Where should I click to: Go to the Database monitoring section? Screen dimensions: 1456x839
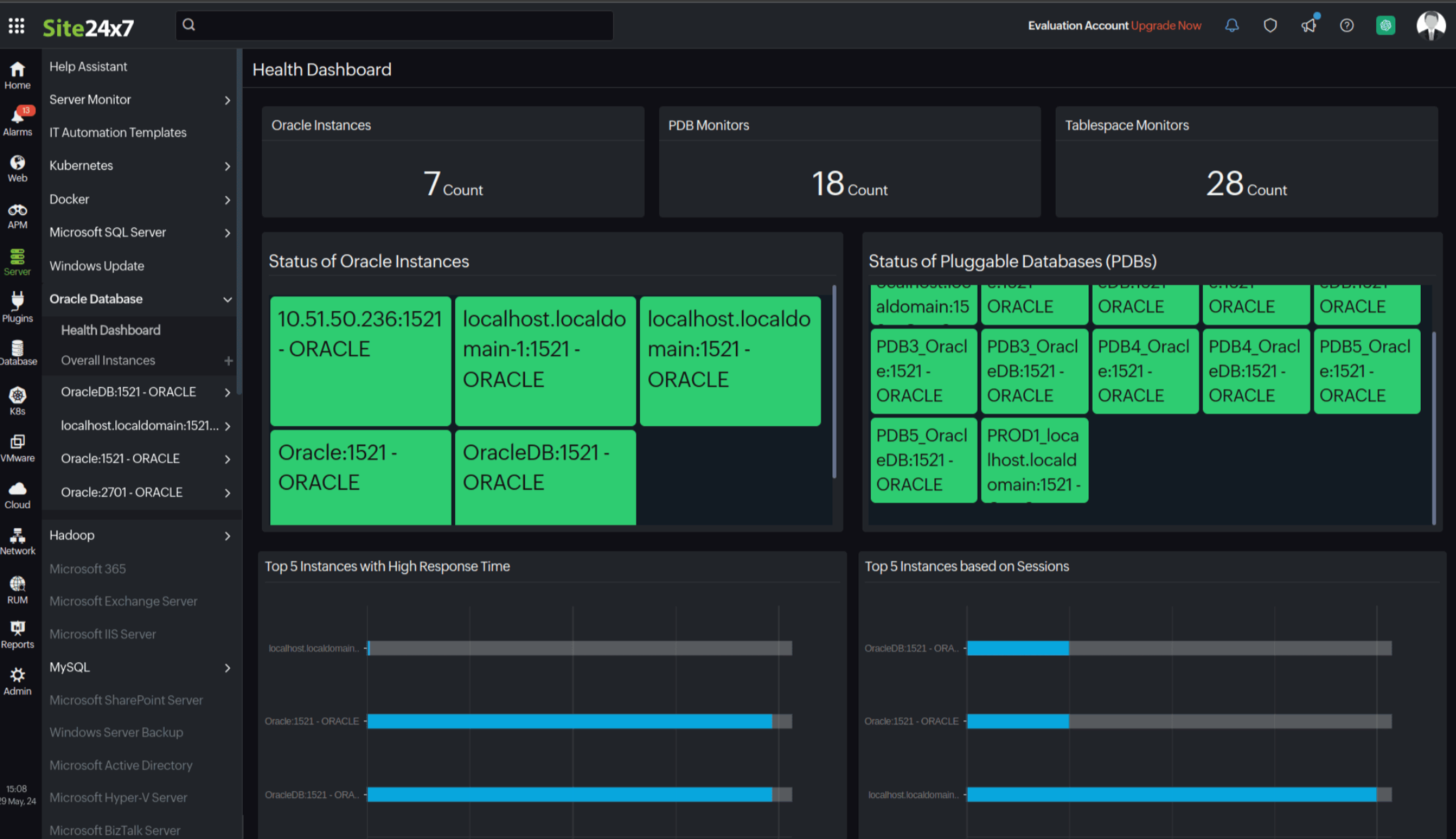point(17,351)
